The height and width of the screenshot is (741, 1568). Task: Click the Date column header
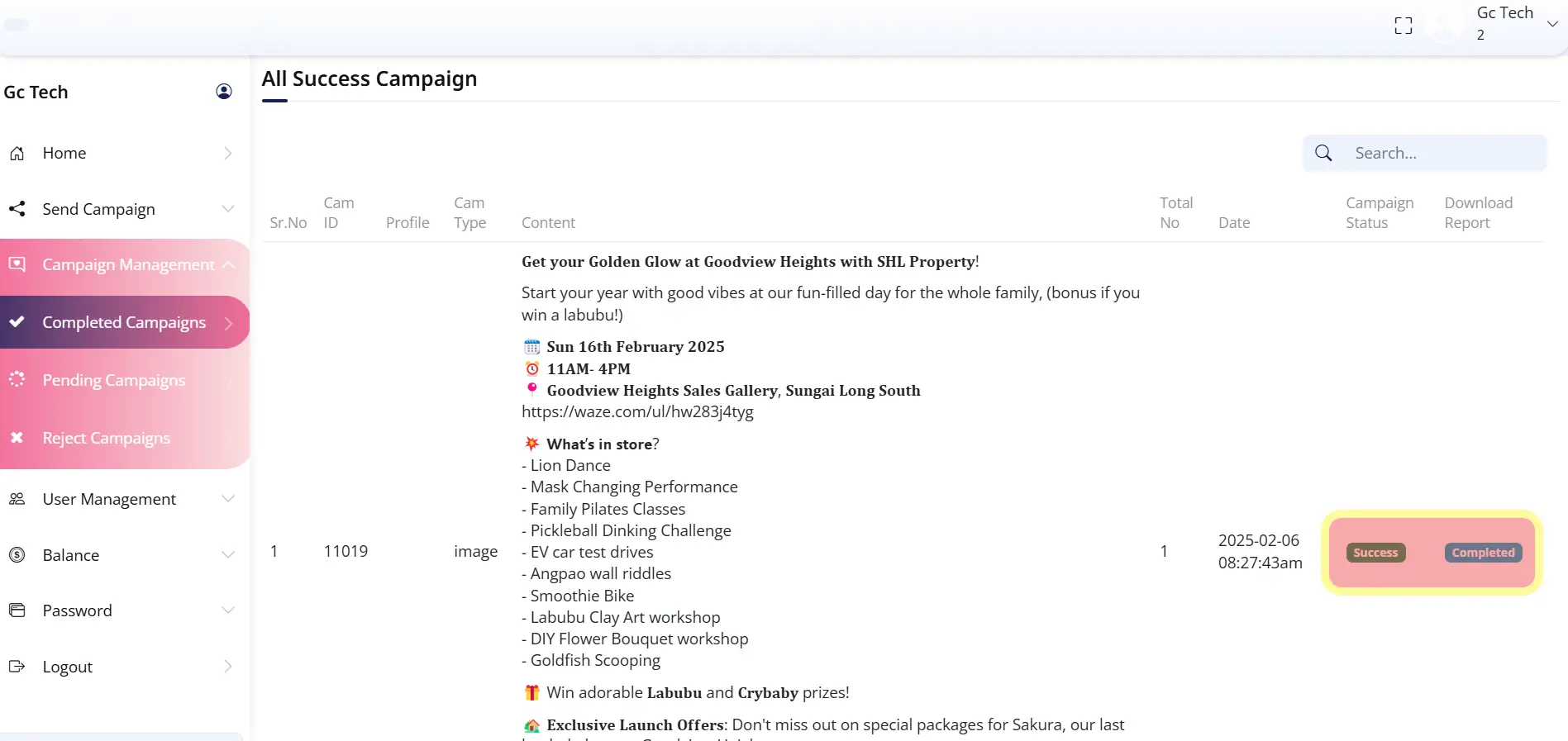1234,222
